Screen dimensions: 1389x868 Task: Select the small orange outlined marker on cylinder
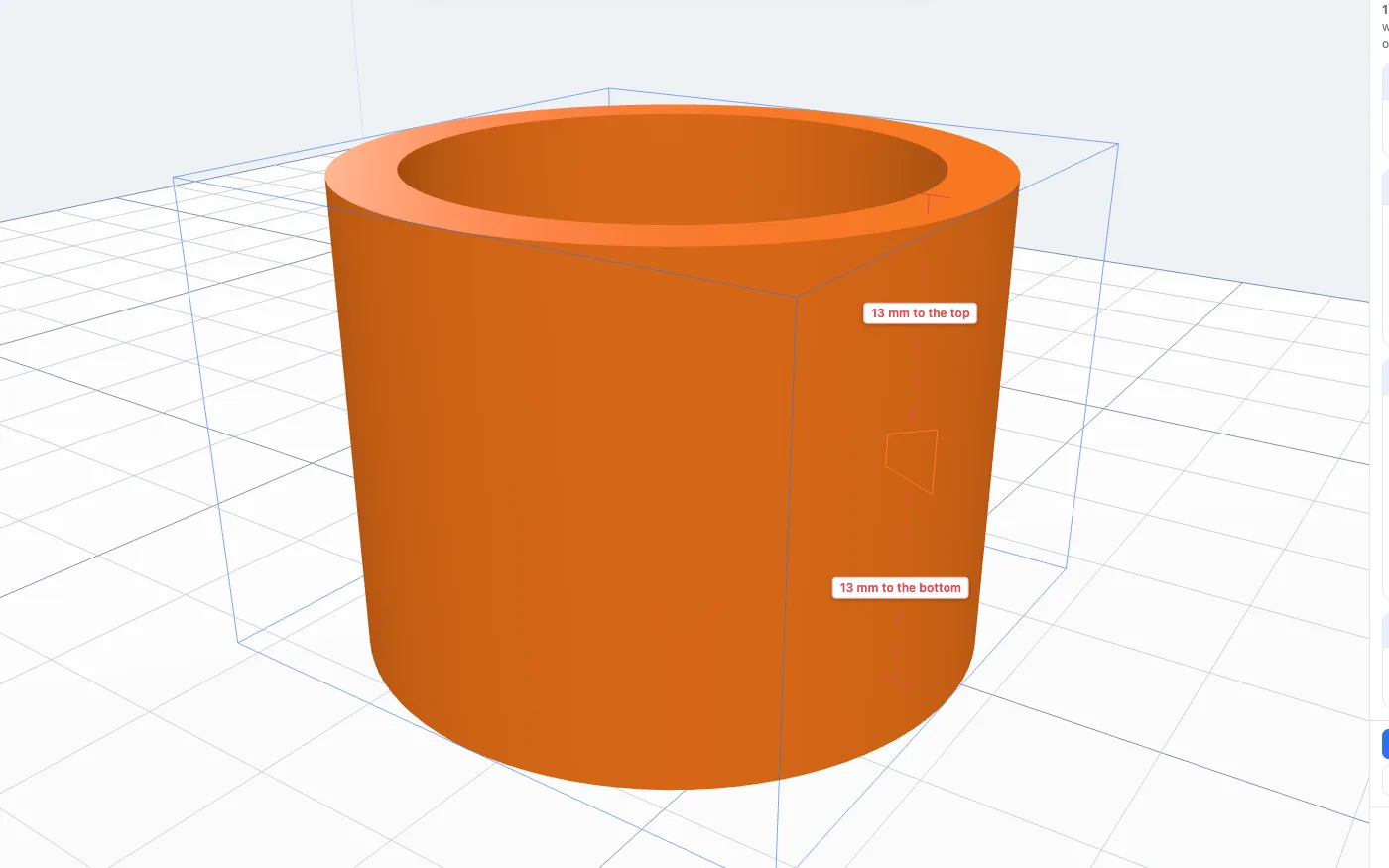[x=912, y=461]
